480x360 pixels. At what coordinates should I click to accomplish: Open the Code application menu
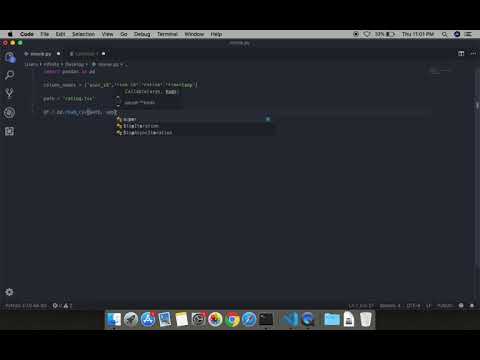coord(27,34)
